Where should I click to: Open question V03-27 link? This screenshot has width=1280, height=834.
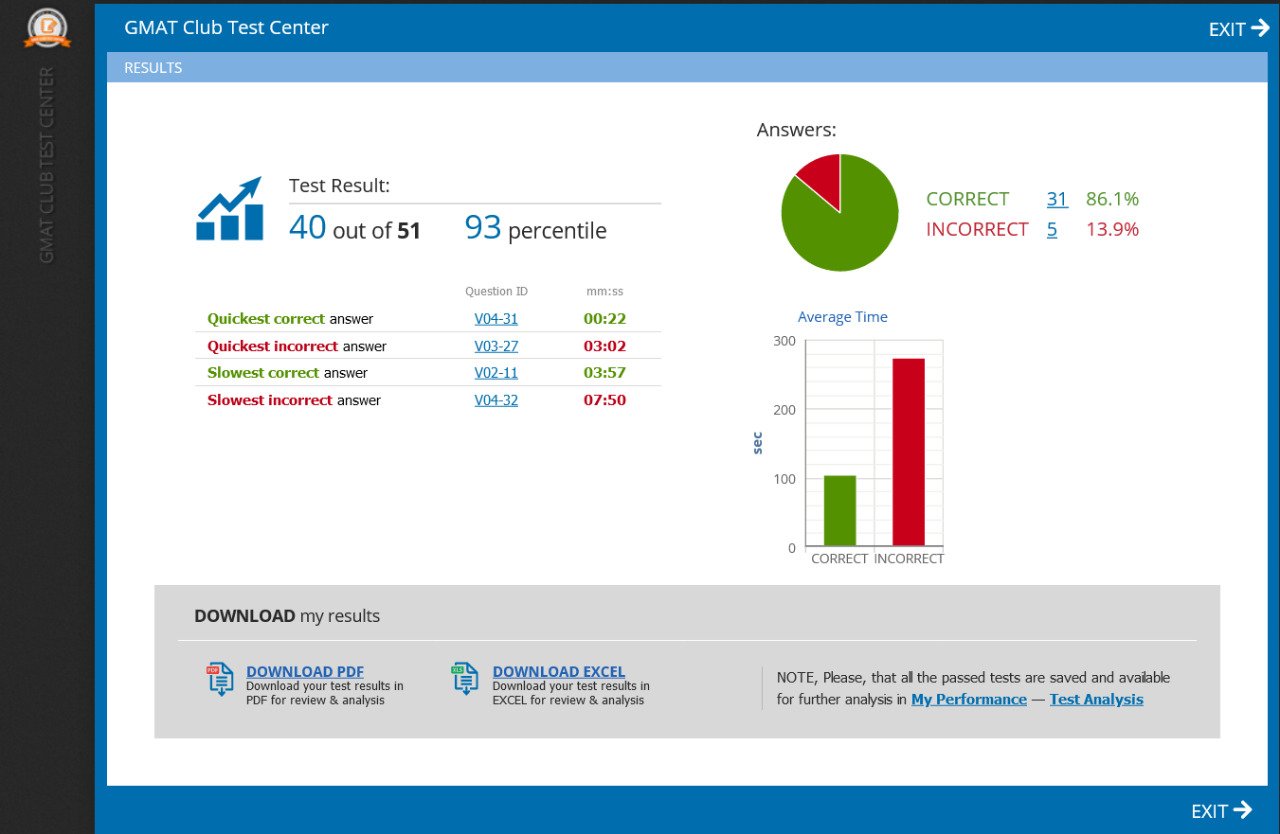pos(496,346)
